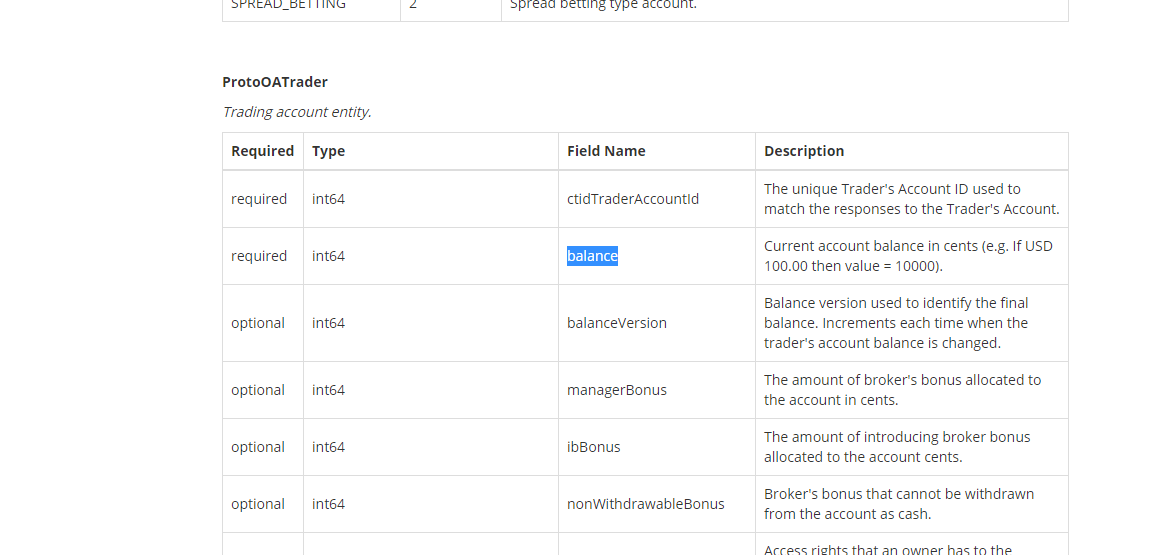Click the nonWithdrawableBonus description text
This screenshot has height=555, width=1151.
pos(899,504)
